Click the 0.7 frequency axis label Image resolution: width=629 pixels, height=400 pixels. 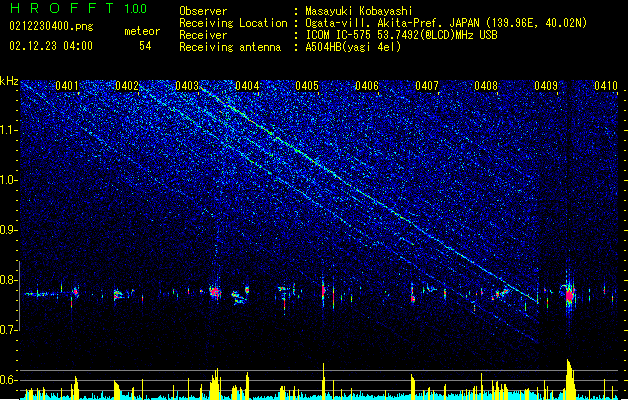[x=8, y=330]
